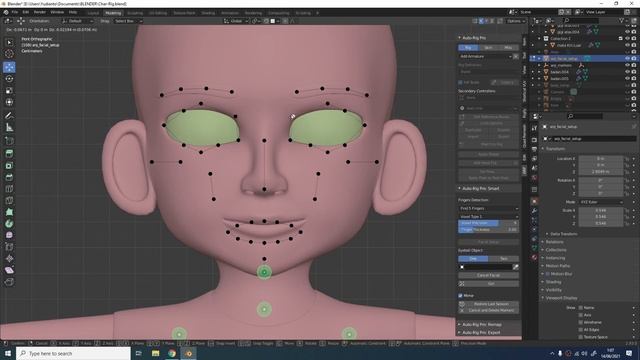Viewport: 640px width, 360px height.
Task: Select the Knife tool
Action: coord(9,200)
